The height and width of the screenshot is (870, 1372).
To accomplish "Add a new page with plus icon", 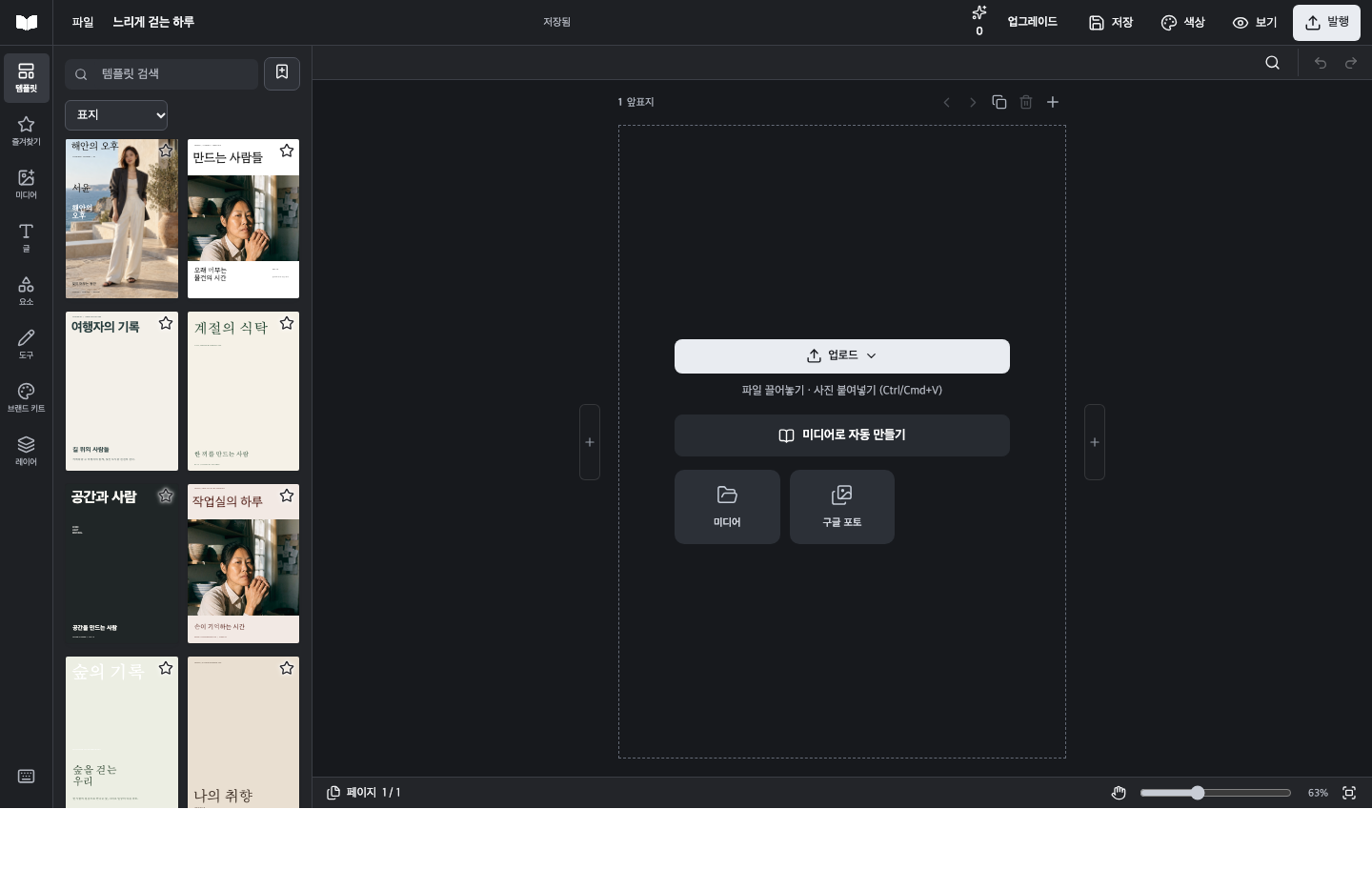I will [1053, 102].
